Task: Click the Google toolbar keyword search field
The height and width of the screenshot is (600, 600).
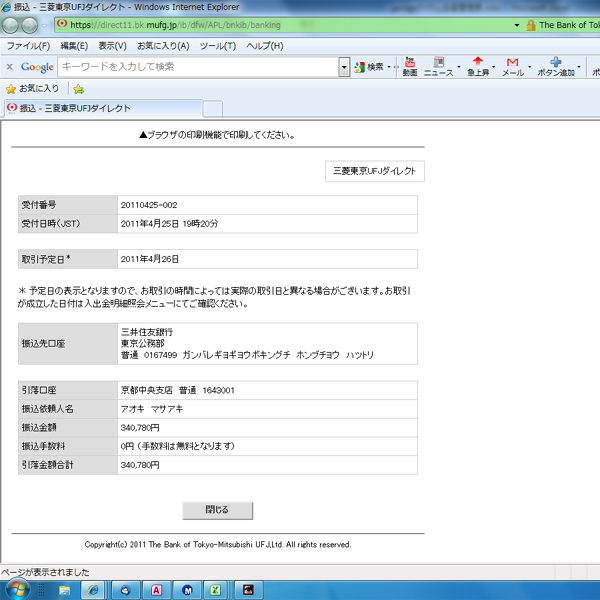Action: pos(199,67)
